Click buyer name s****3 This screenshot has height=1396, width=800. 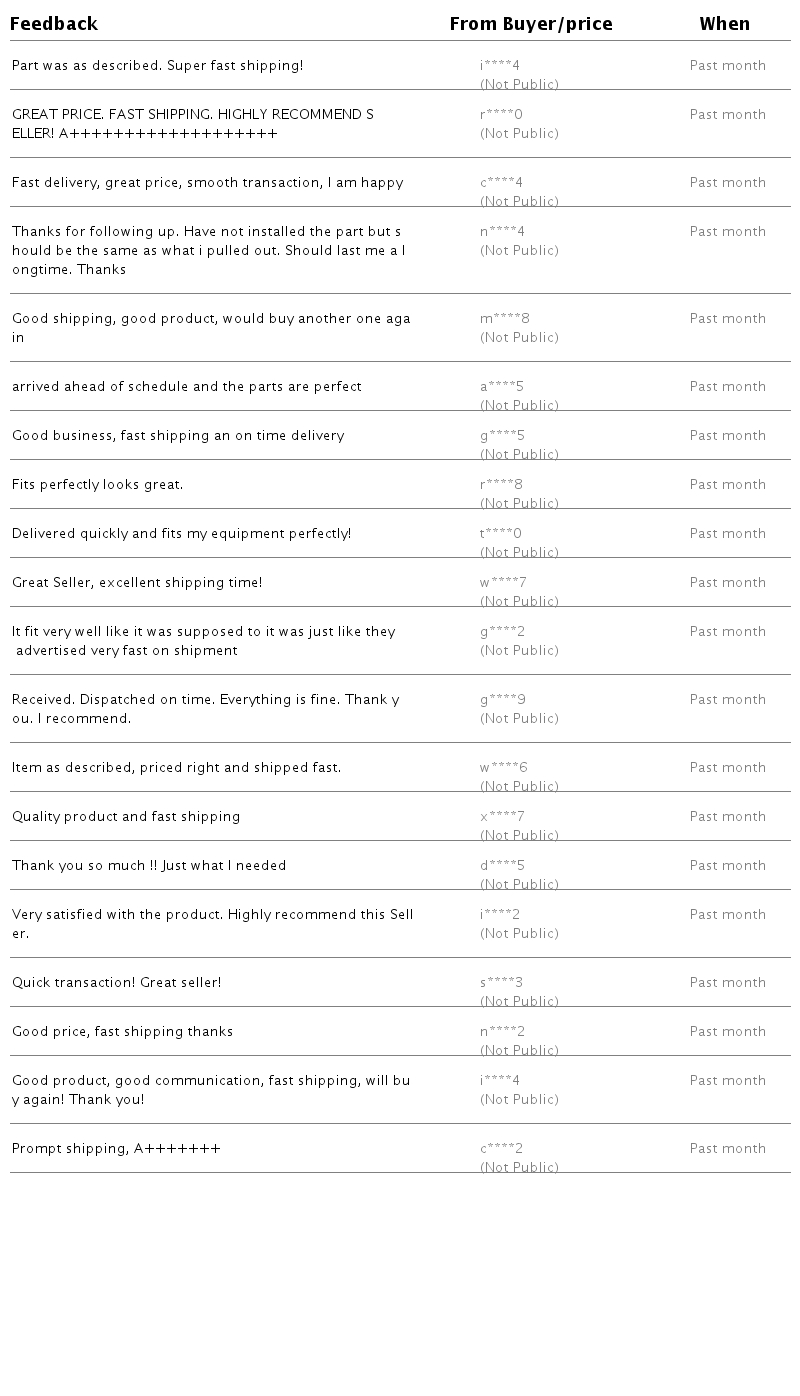pyautogui.click(x=501, y=983)
